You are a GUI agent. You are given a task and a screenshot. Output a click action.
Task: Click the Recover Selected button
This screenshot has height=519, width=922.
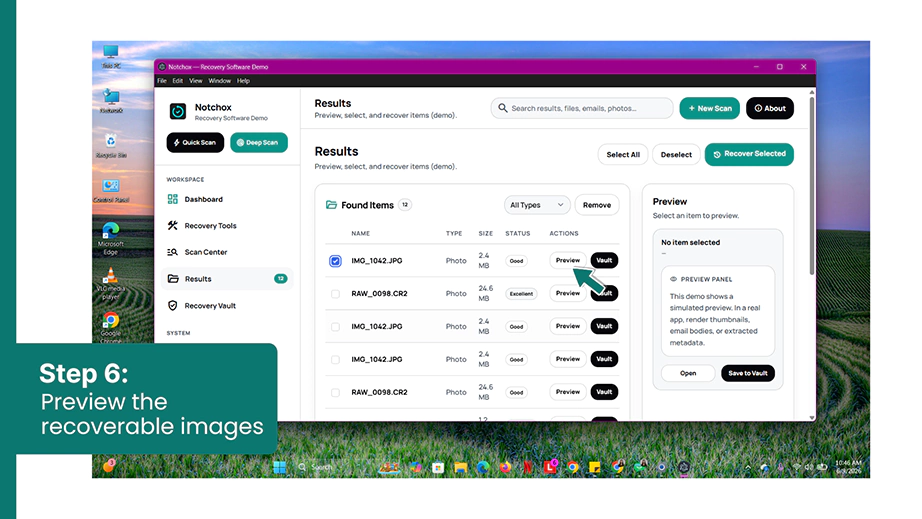tap(749, 154)
